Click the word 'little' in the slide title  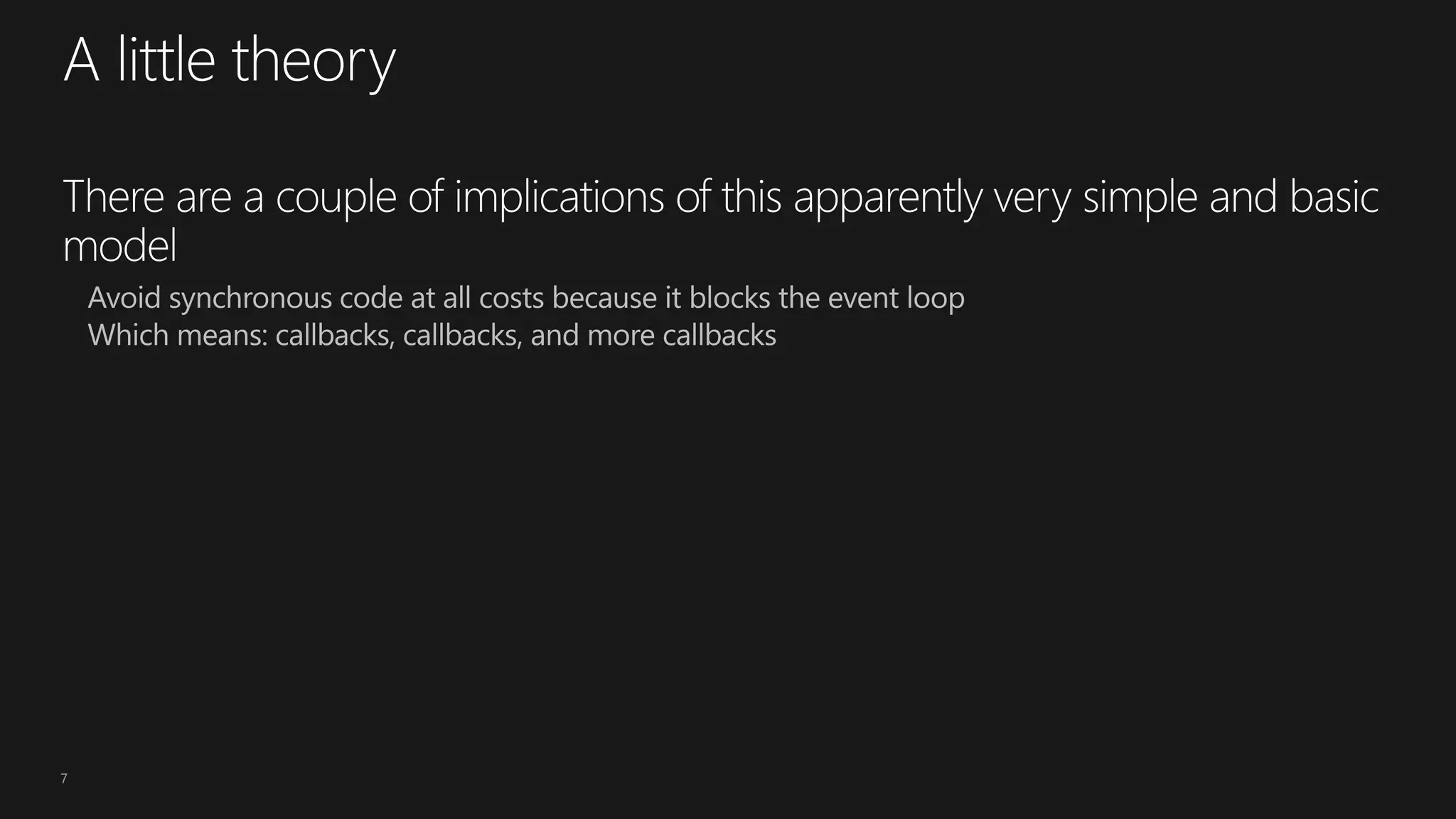(166, 61)
